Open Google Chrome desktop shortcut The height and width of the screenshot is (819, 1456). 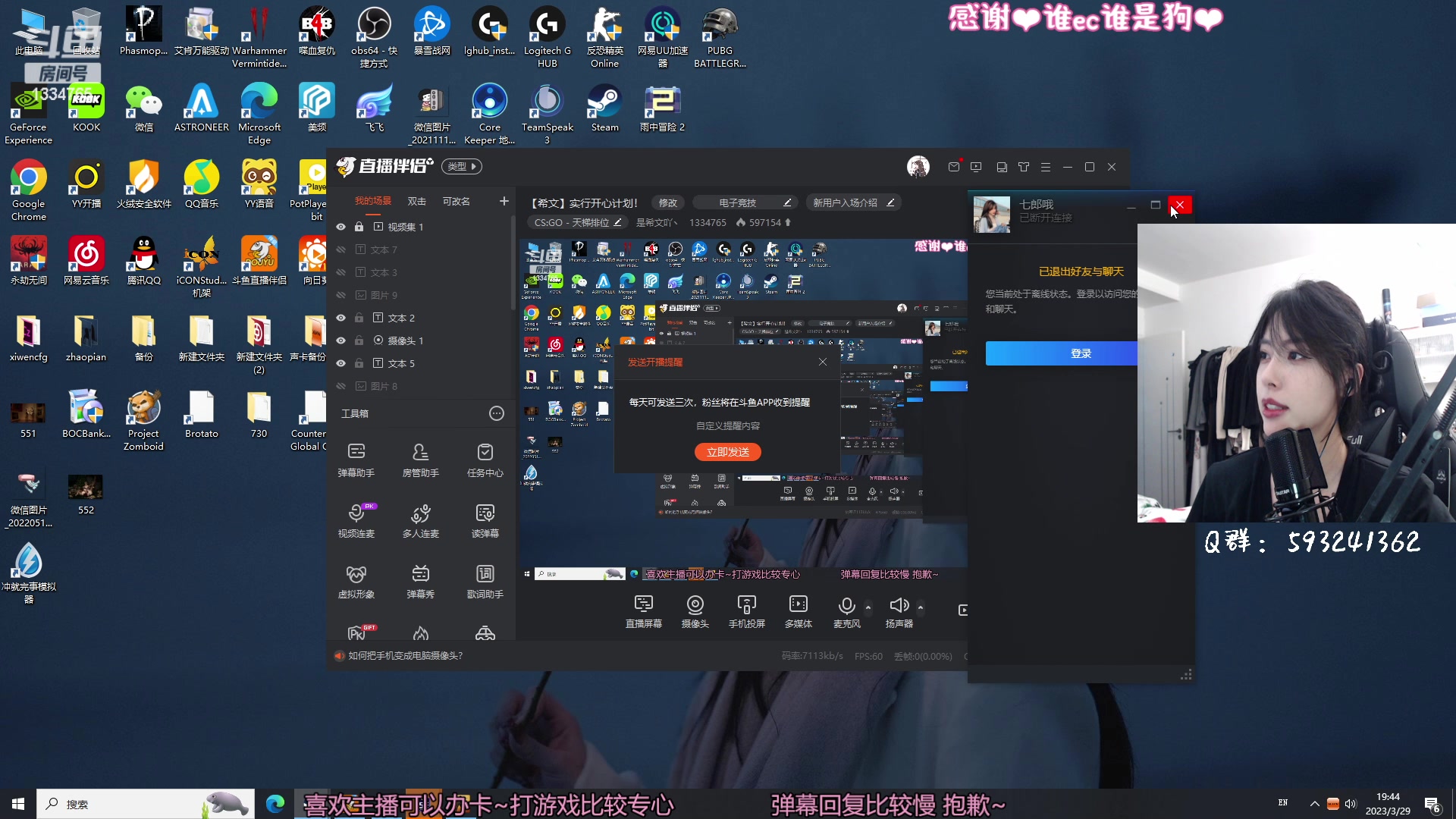[x=28, y=190]
